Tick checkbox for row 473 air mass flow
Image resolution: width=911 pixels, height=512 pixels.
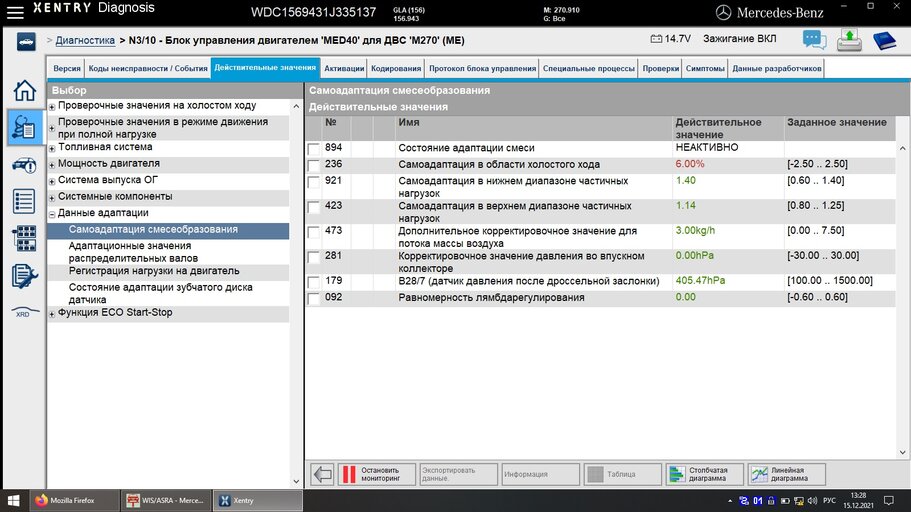(x=314, y=232)
